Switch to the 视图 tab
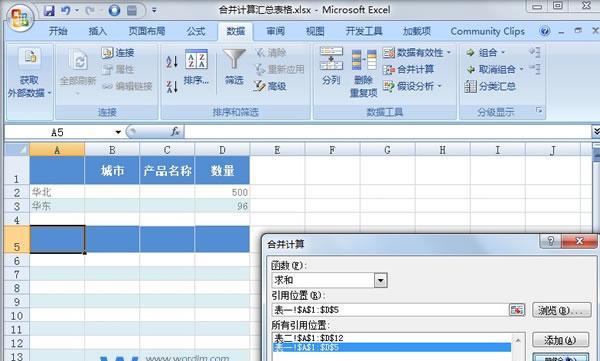This screenshot has height=361, width=600. [x=315, y=31]
